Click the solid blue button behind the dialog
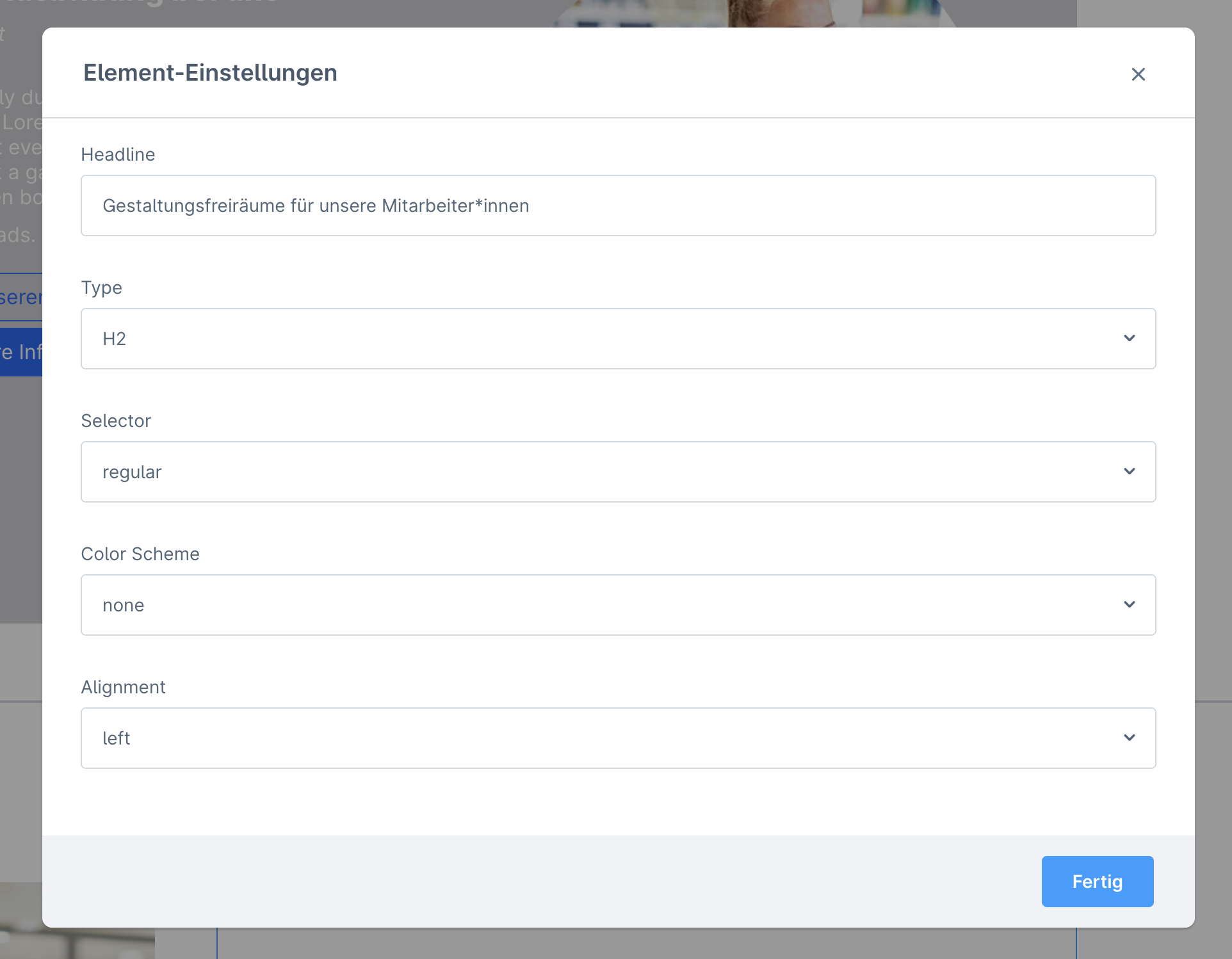Viewport: 1232px width, 959px height. (20, 352)
